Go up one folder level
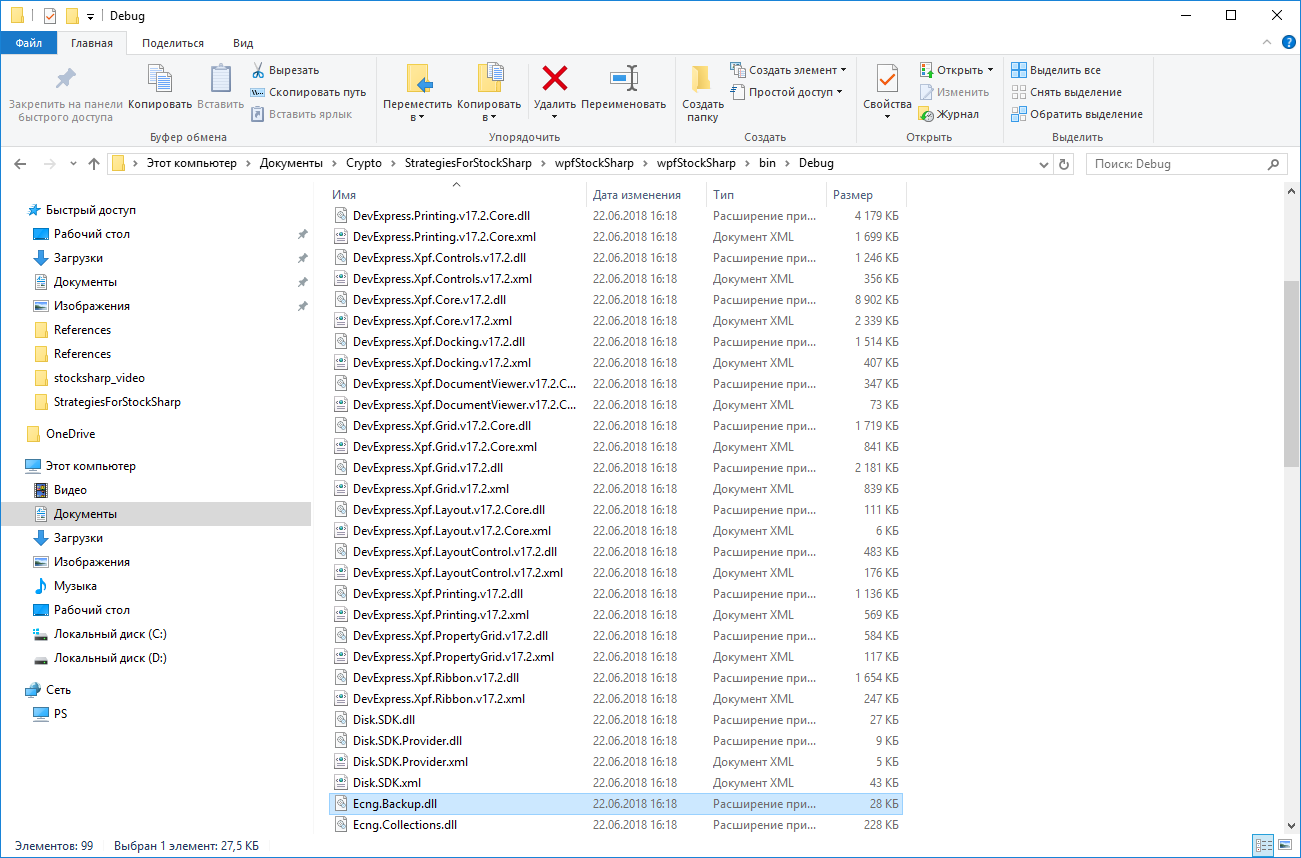This screenshot has width=1301, height=858. pyautogui.click(x=94, y=163)
